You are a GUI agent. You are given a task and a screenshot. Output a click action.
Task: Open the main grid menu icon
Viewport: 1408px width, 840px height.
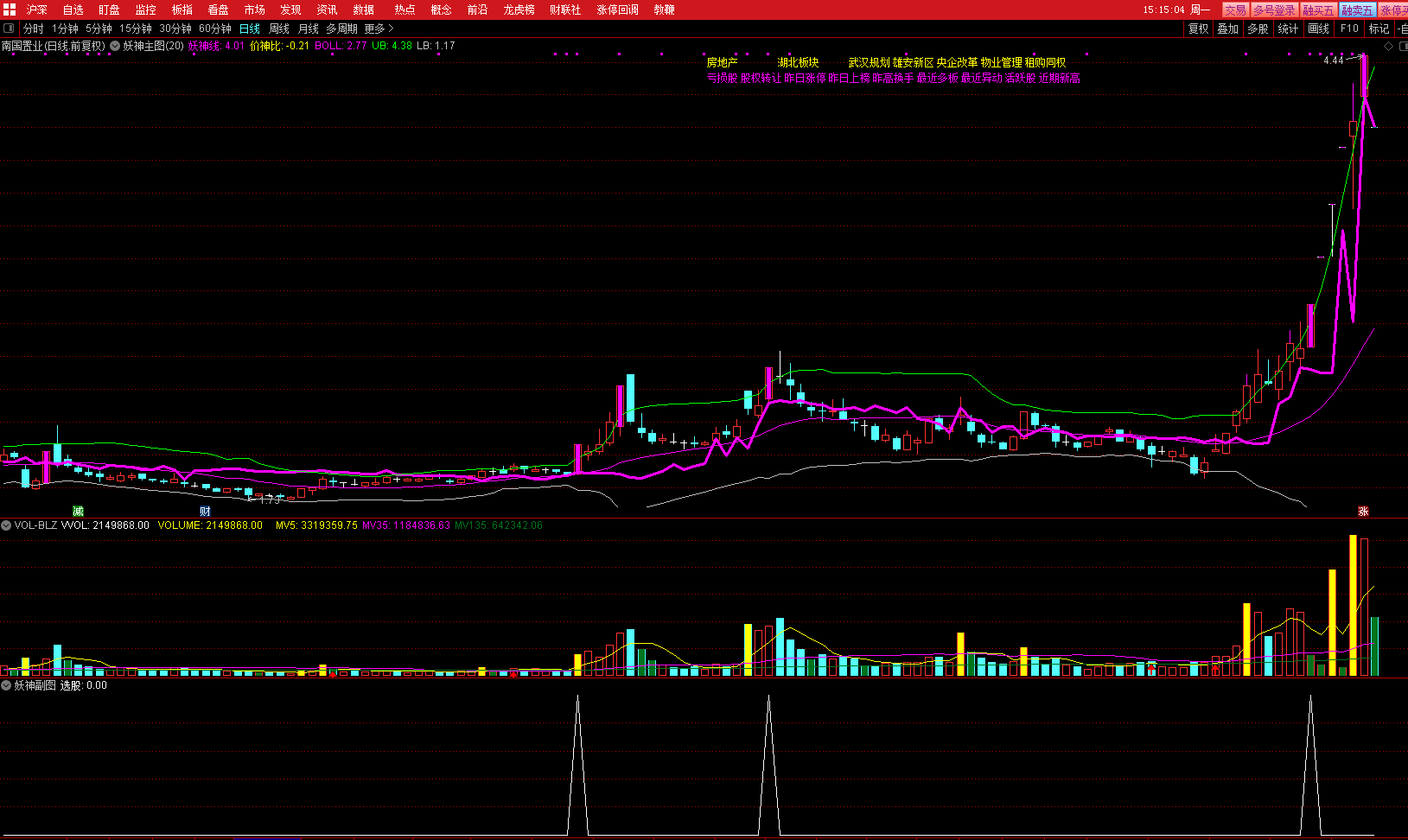(9, 10)
